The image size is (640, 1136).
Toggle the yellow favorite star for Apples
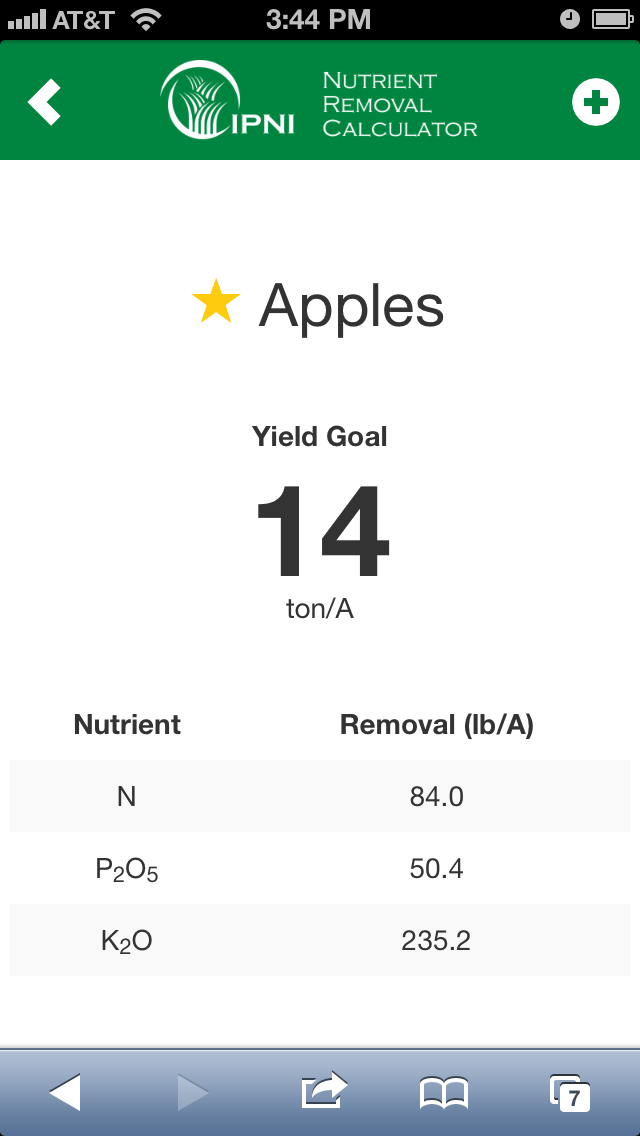(x=216, y=303)
